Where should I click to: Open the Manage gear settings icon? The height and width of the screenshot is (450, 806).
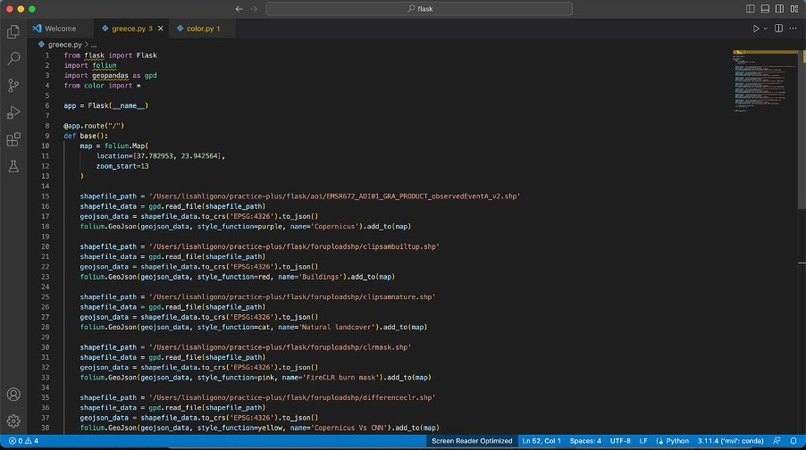(13, 421)
